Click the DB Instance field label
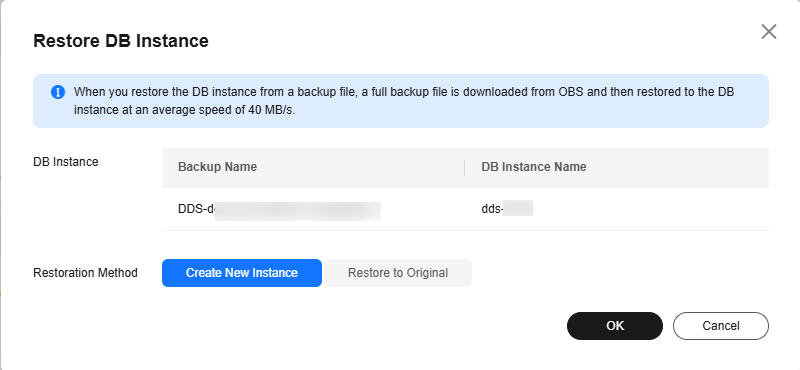 coord(66,162)
